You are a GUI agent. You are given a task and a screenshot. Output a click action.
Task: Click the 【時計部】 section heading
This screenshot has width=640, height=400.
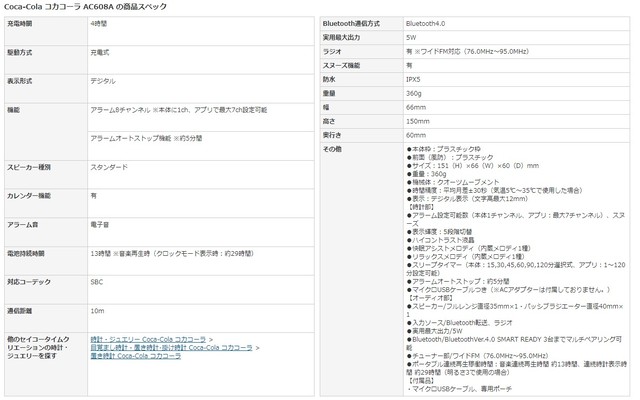420,207
